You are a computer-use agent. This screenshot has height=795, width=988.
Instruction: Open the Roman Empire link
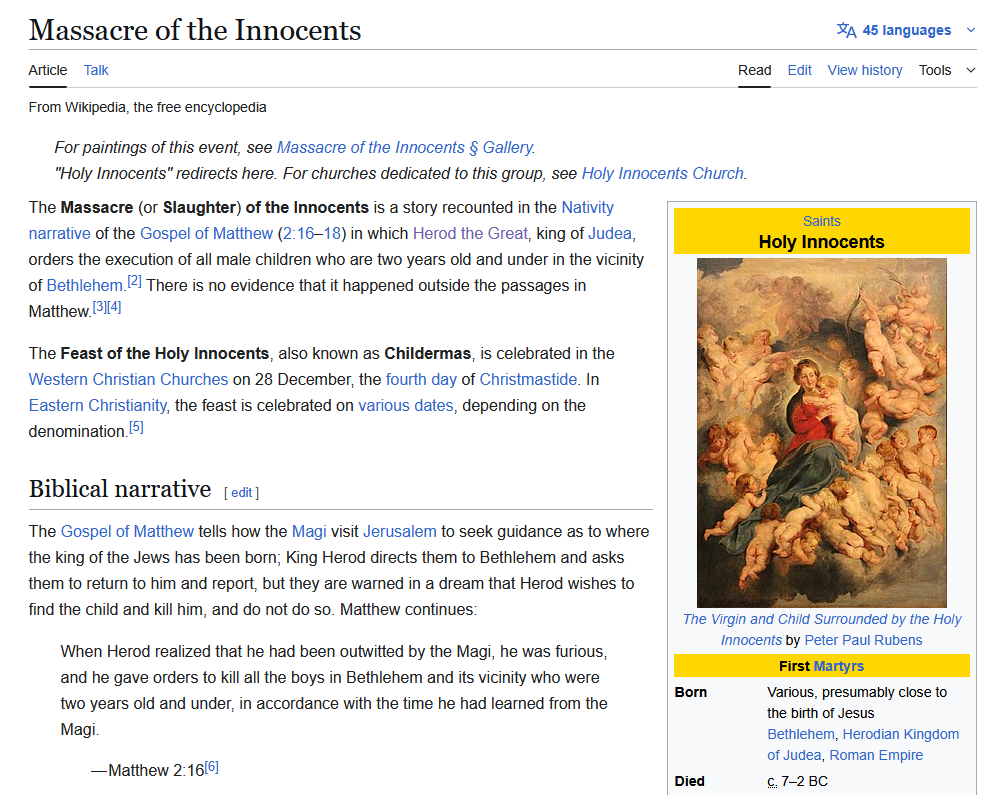click(876, 755)
